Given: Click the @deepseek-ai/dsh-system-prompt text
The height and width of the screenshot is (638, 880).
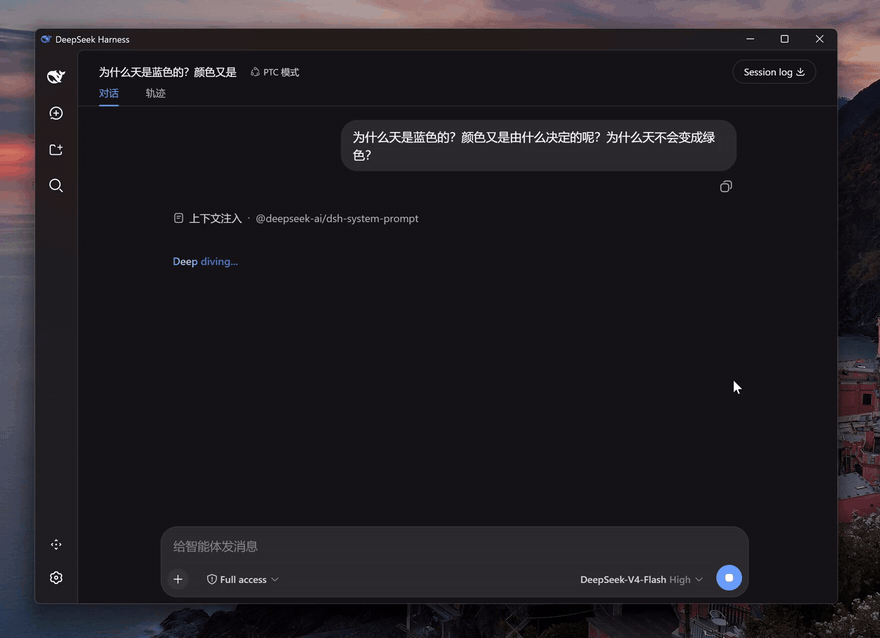Looking at the screenshot, I should tap(337, 219).
